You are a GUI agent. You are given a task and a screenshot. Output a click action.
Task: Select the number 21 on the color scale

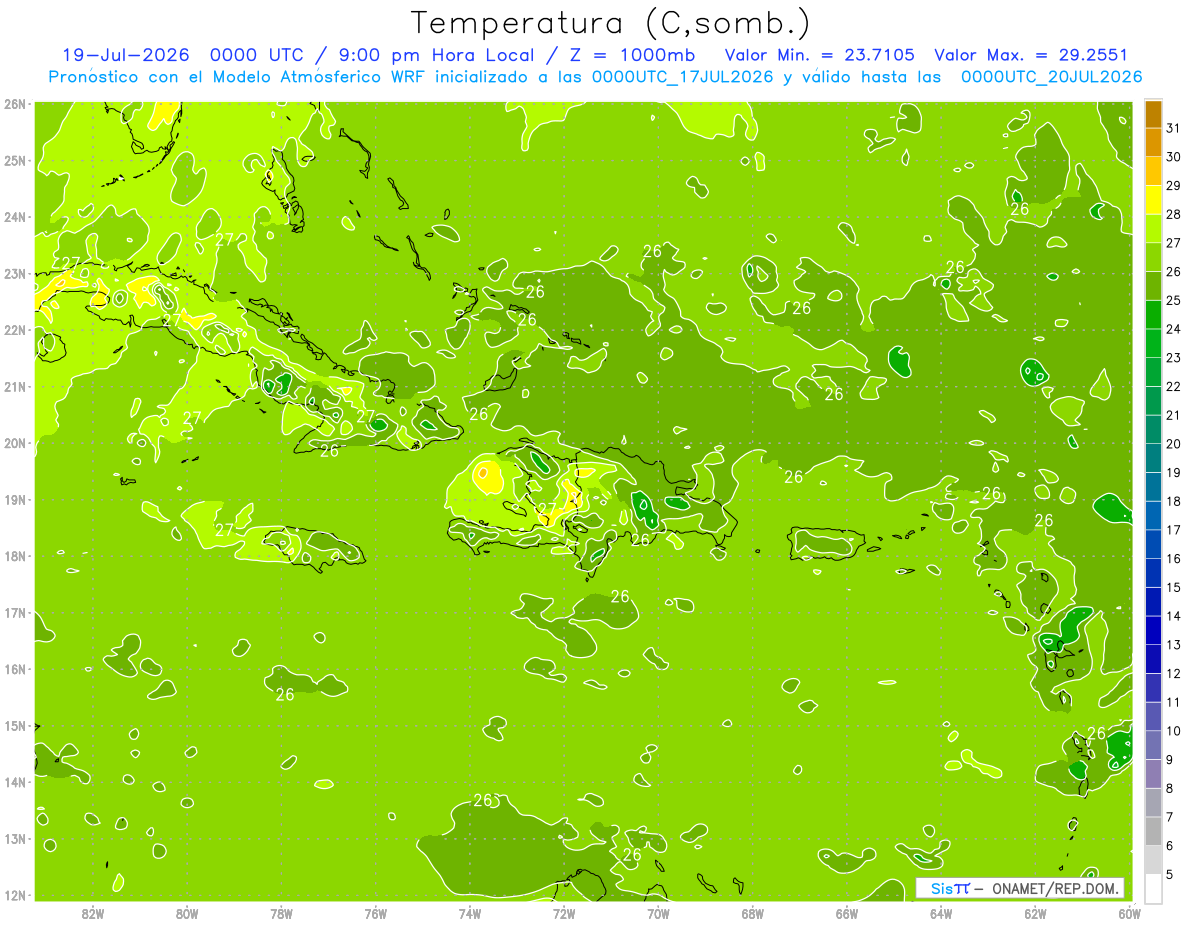(x=1173, y=415)
